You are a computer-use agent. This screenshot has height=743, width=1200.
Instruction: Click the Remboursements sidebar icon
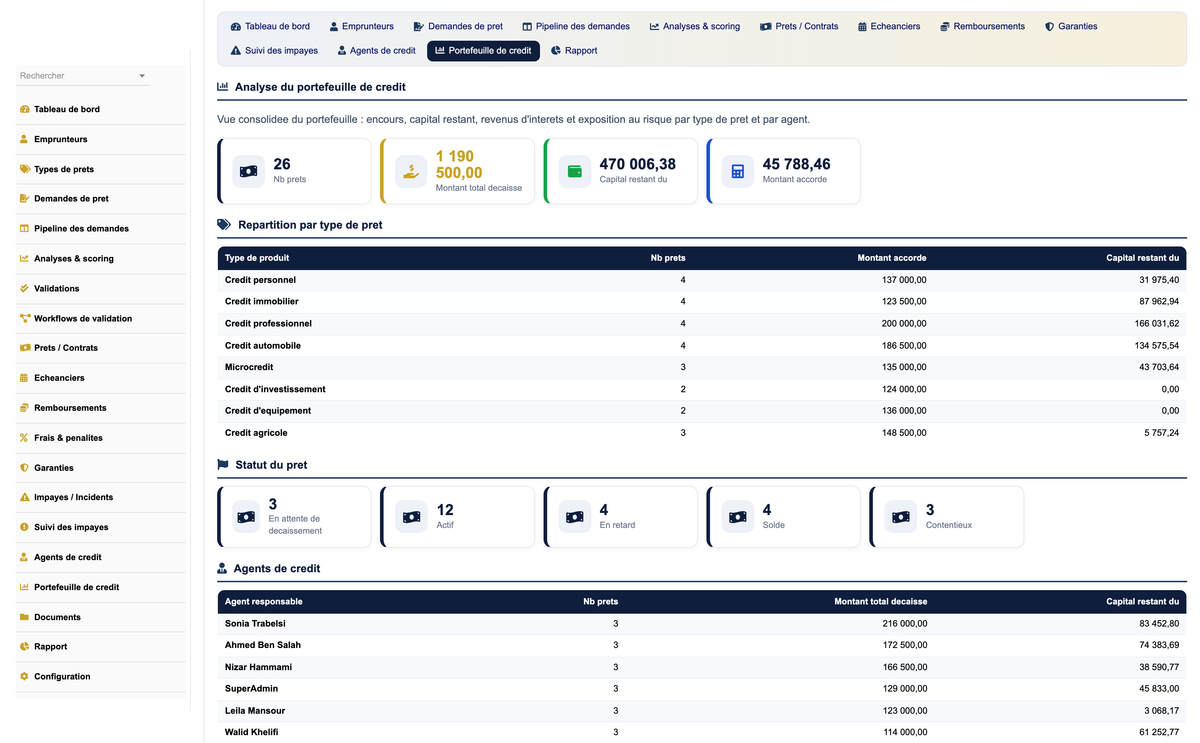click(x=24, y=408)
